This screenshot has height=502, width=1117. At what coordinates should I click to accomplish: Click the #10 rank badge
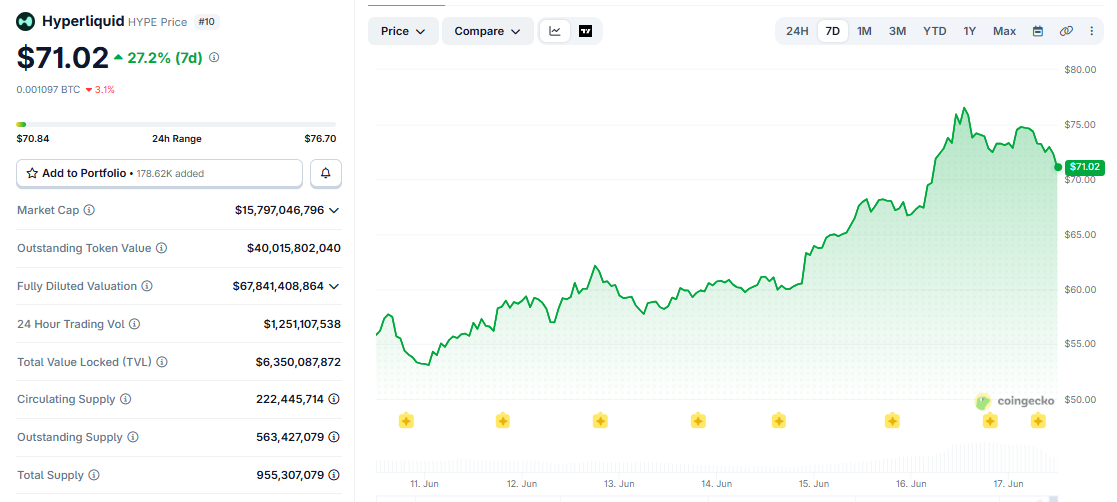click(207, 22)
